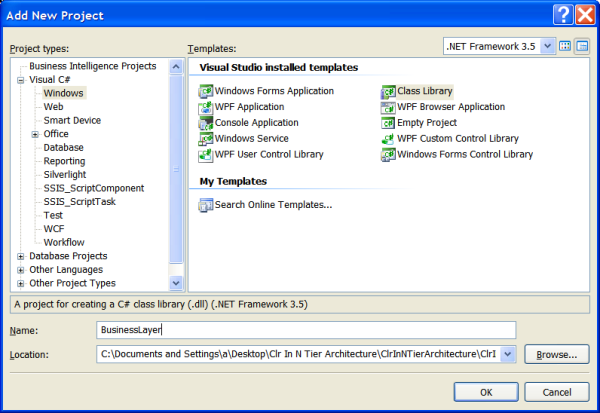
Task: Select the Windows Service template icon
Action: pos(205,139)
